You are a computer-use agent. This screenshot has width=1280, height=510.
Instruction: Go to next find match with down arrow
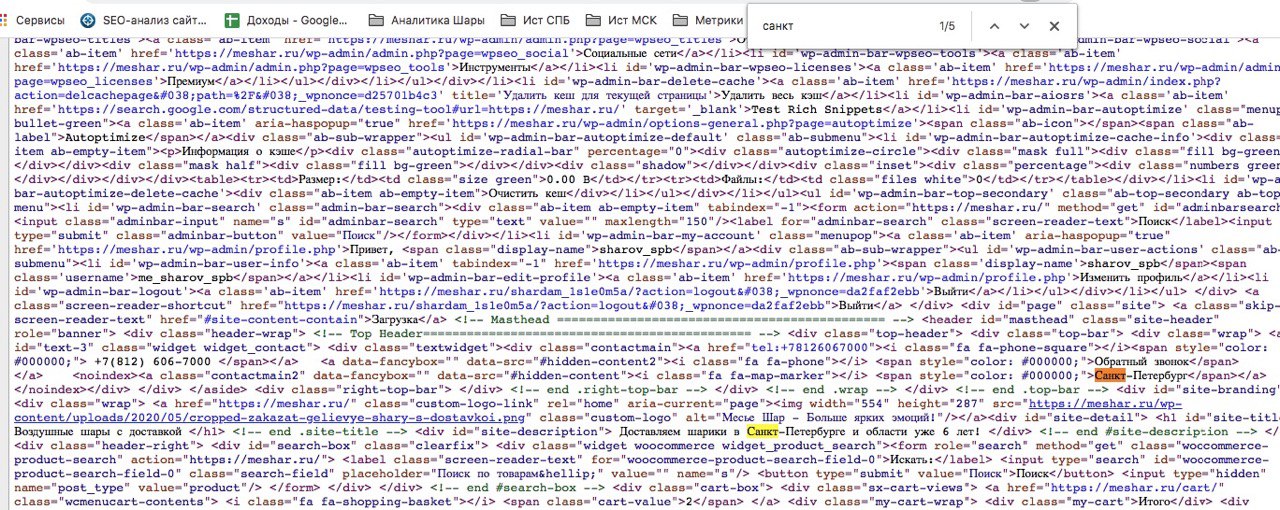(x=1024, y=26)
